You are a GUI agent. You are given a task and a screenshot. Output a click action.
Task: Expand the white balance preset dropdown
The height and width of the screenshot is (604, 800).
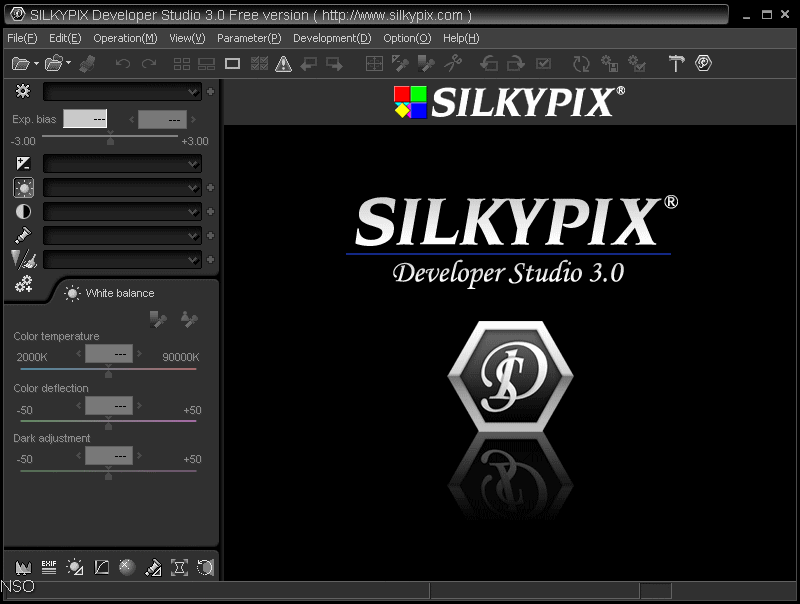(x=122, y=188)
